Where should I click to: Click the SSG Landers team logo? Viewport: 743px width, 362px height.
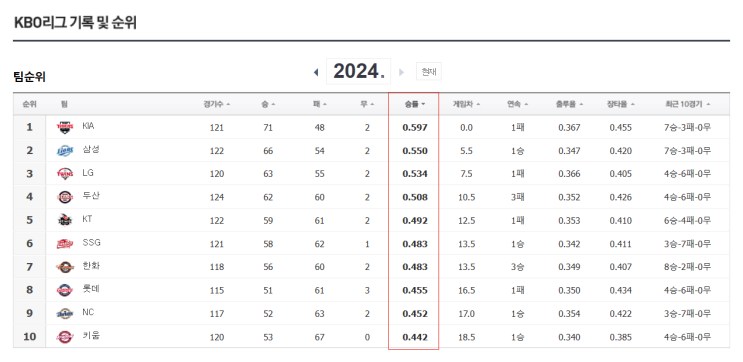pos(65,244)
